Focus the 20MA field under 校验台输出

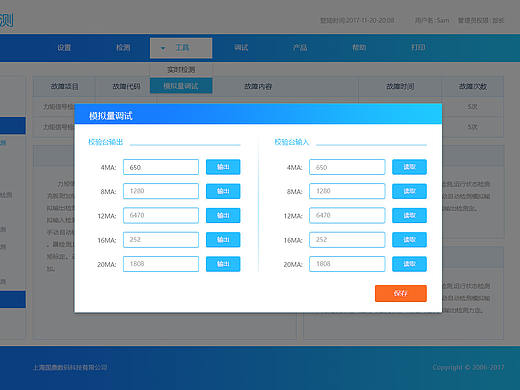coord(161,264)
